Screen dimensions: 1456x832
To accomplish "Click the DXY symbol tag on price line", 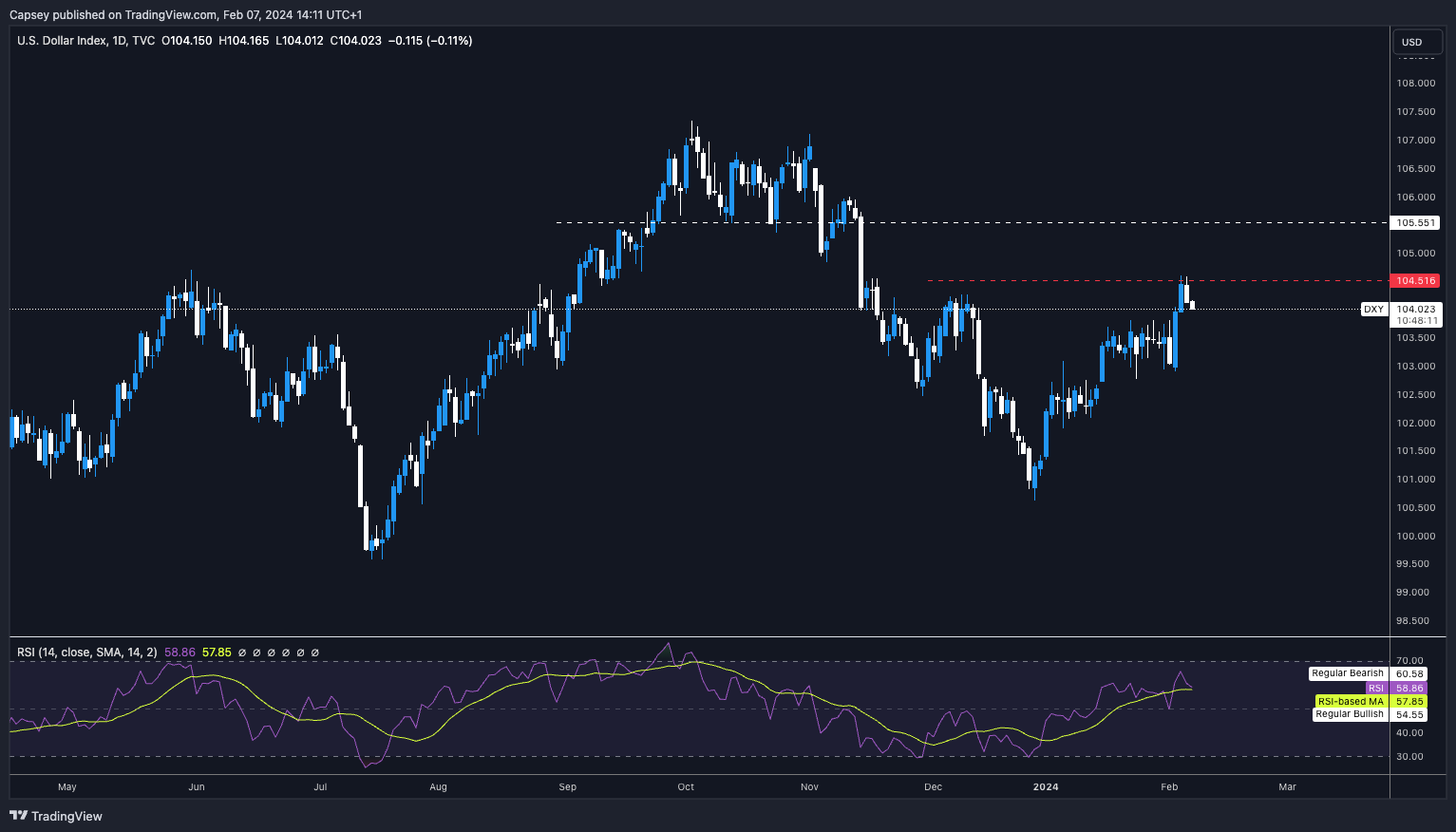I will (1373, 310).
